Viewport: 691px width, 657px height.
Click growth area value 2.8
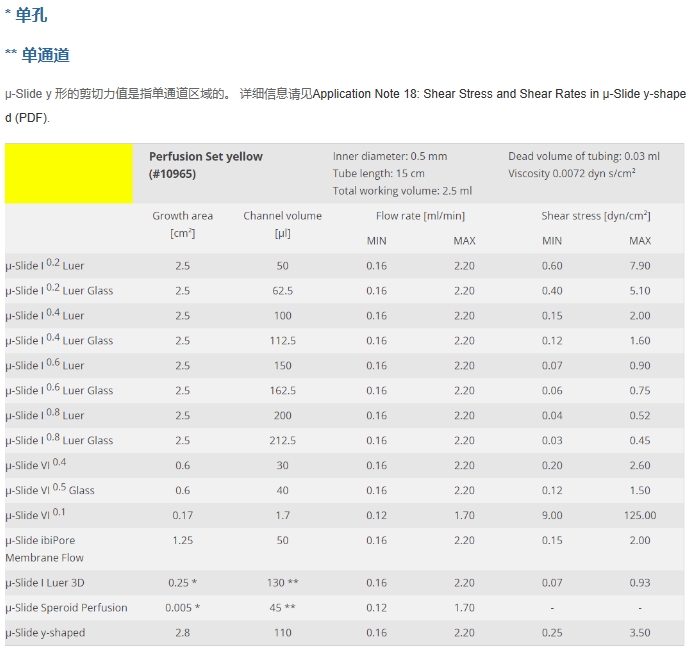(182, 633)
